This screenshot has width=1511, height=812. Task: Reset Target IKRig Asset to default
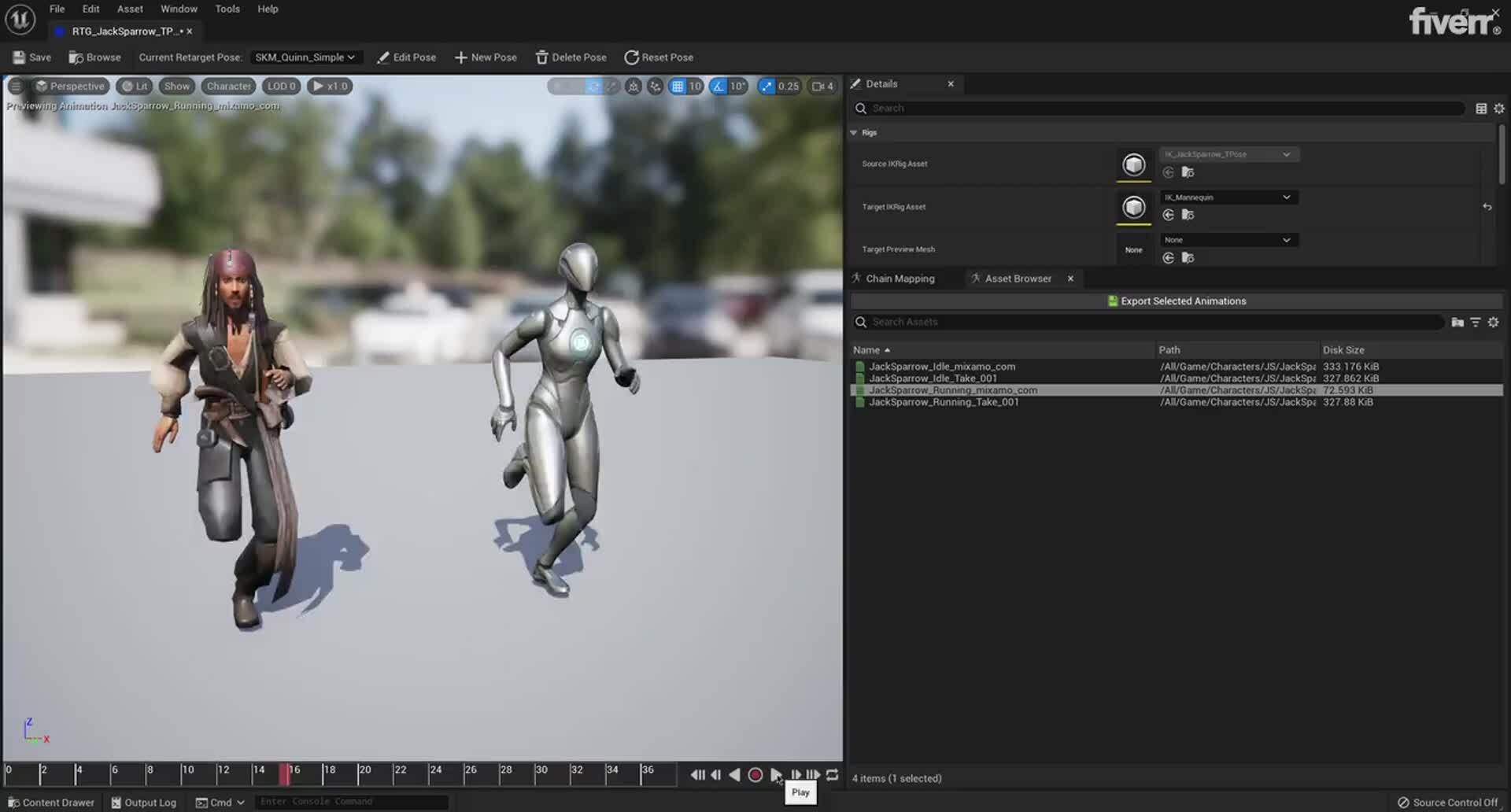coord(1487,207)
